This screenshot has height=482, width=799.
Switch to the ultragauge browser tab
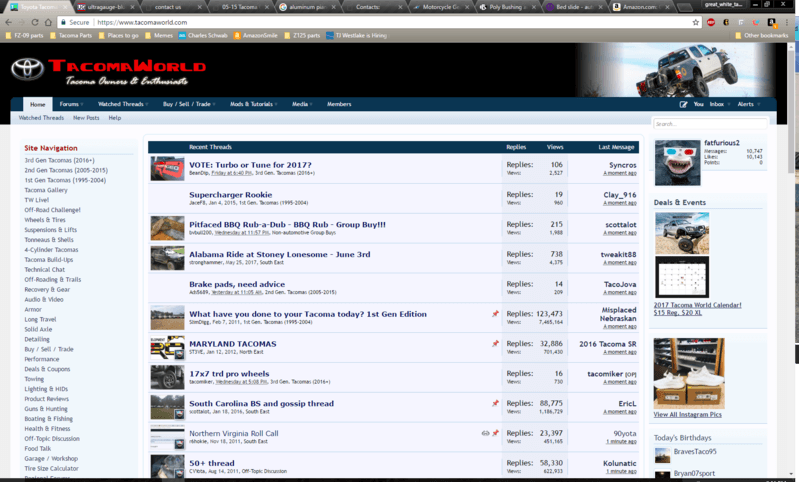[x=106, y=7]
